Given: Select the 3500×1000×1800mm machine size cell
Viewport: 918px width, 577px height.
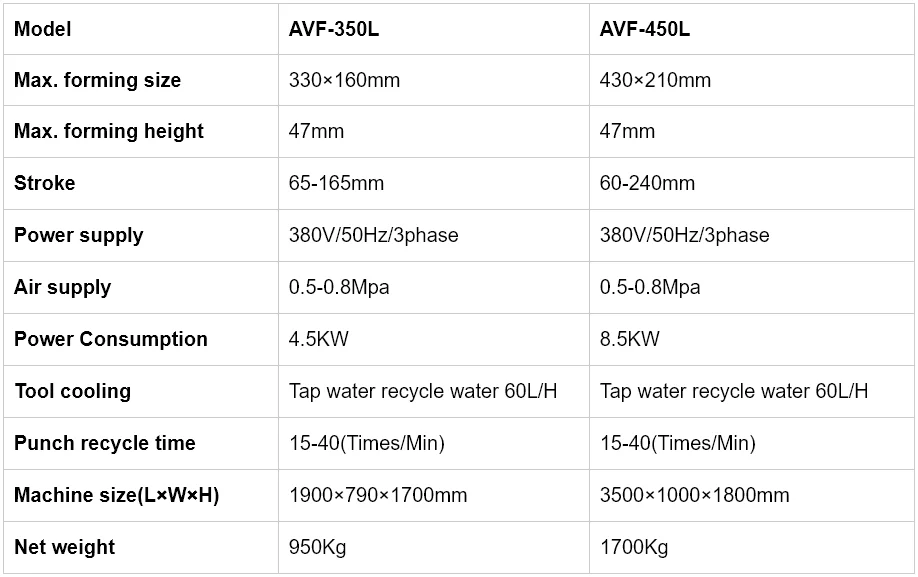Looking at the screenshot, I should pos(694,495).
